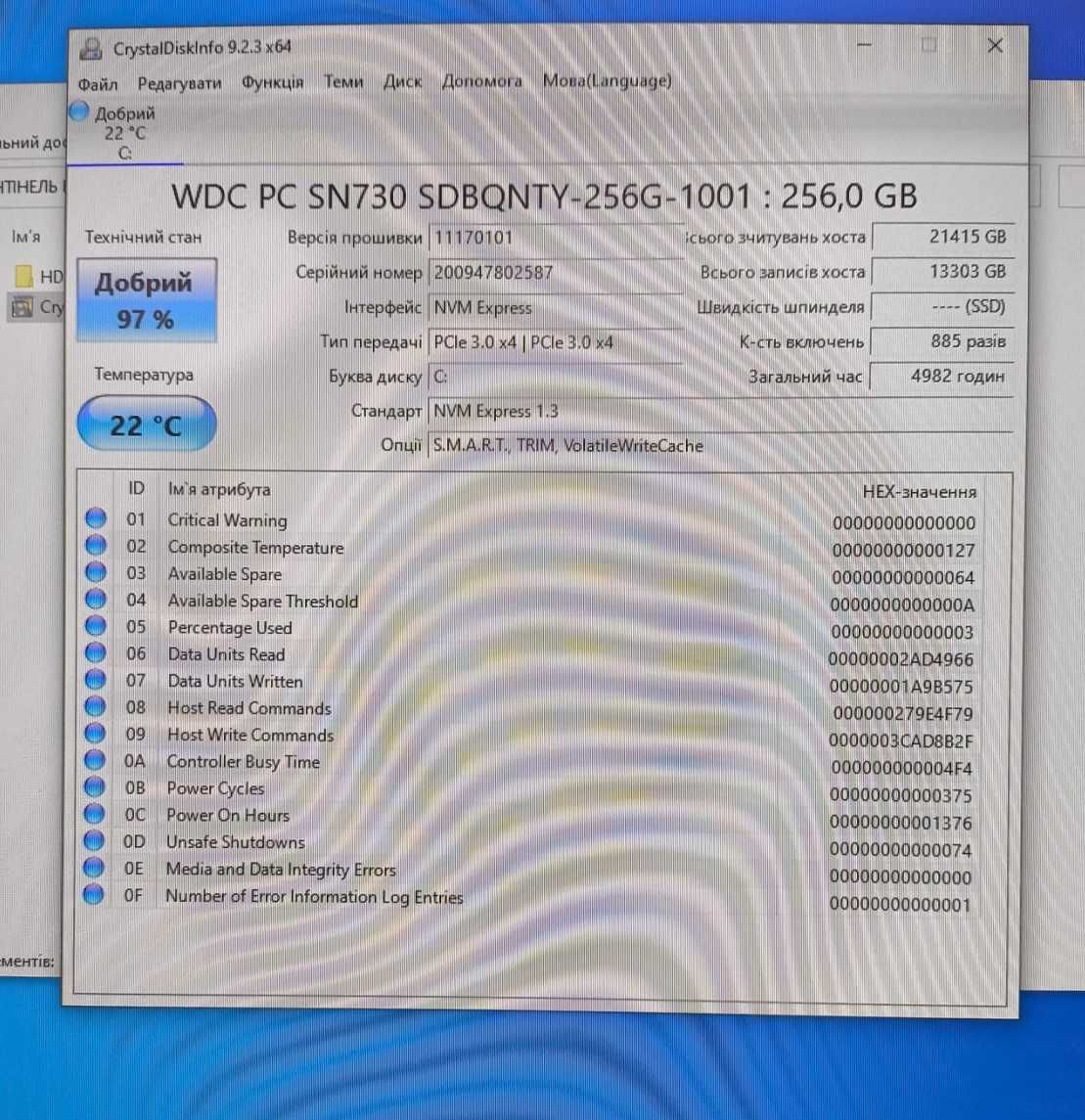Click the status orb for Data Units Read
Viewport: 1085px width, 1120px height.
pyautogui.click(x=95, y=652)
